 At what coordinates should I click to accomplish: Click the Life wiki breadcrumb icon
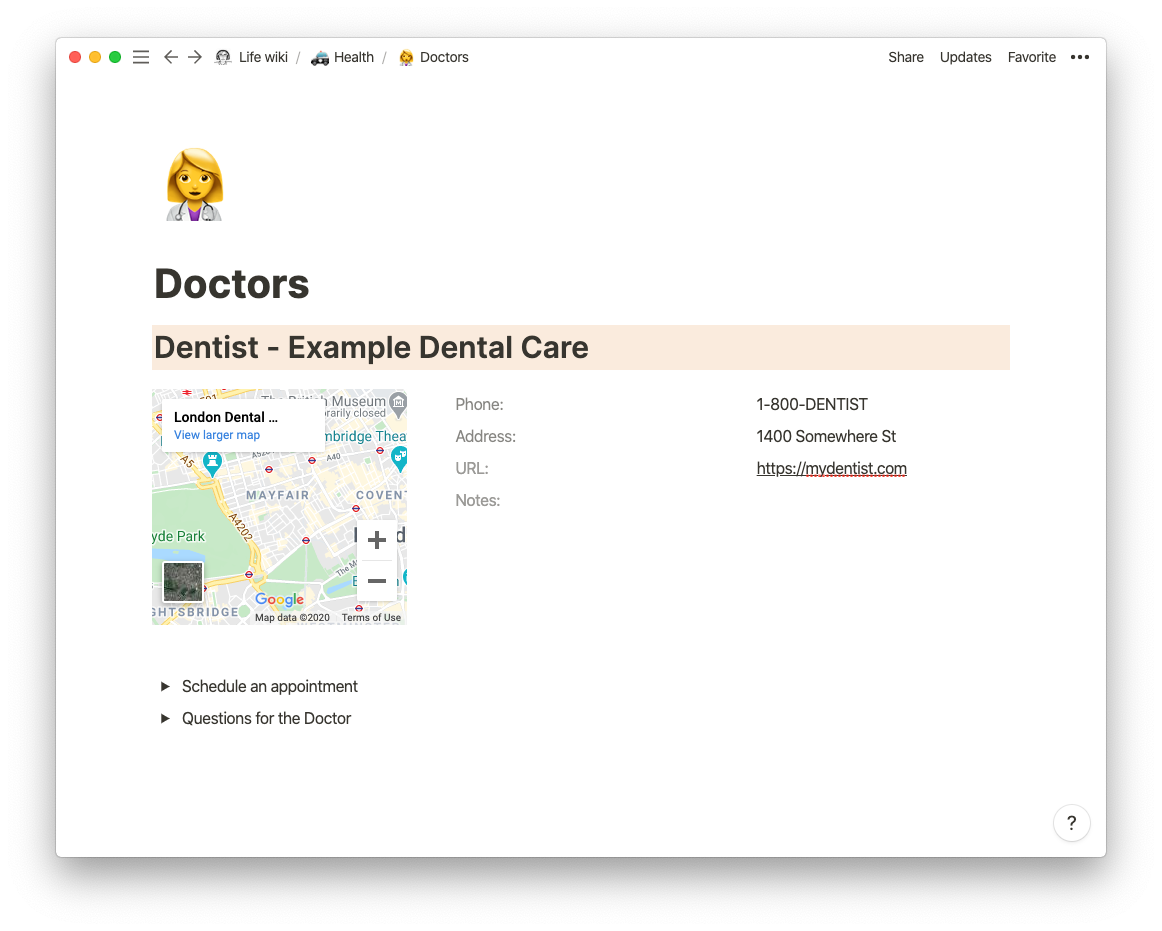[223, 57]
